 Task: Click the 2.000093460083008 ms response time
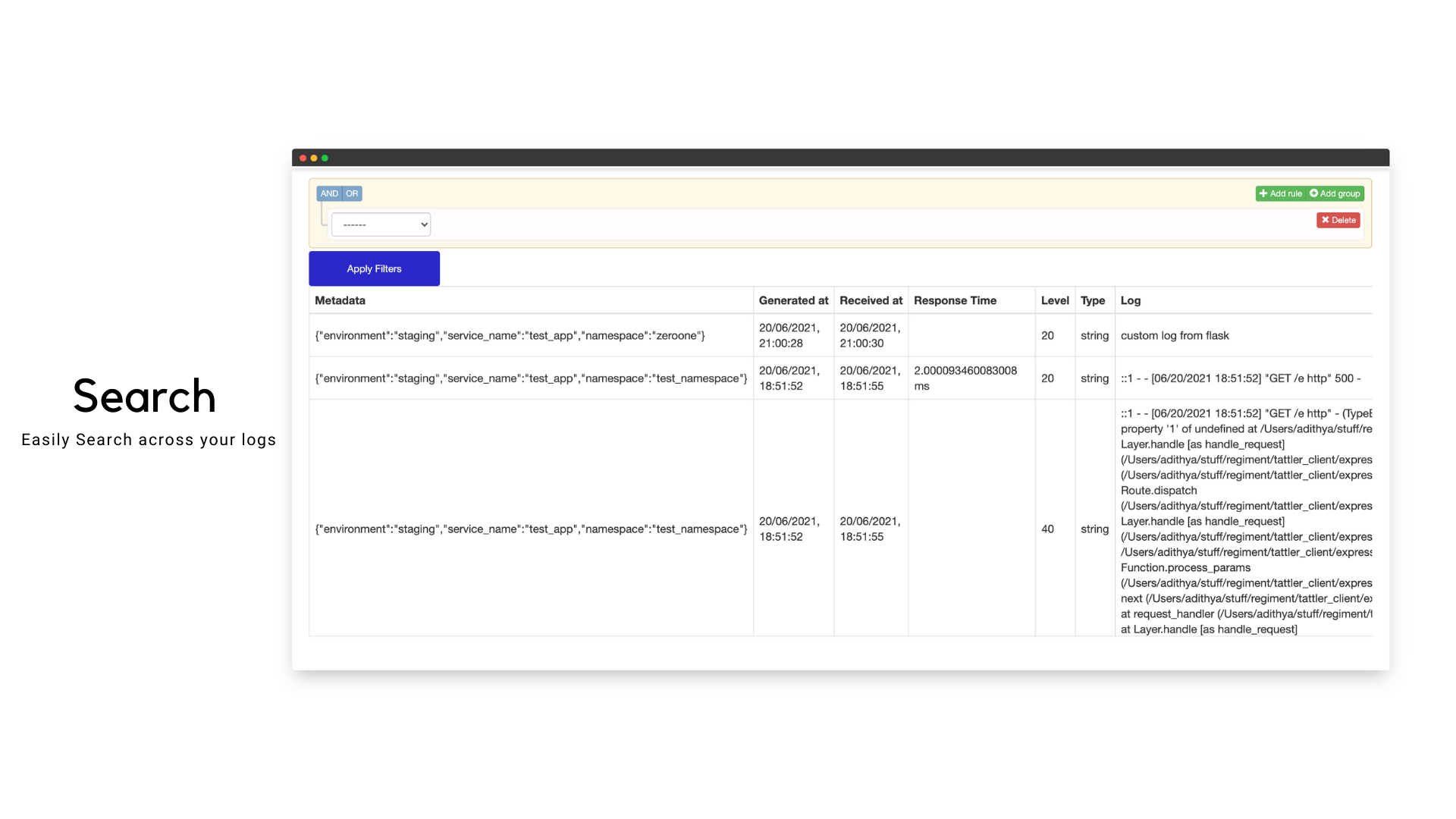[965, 378]
